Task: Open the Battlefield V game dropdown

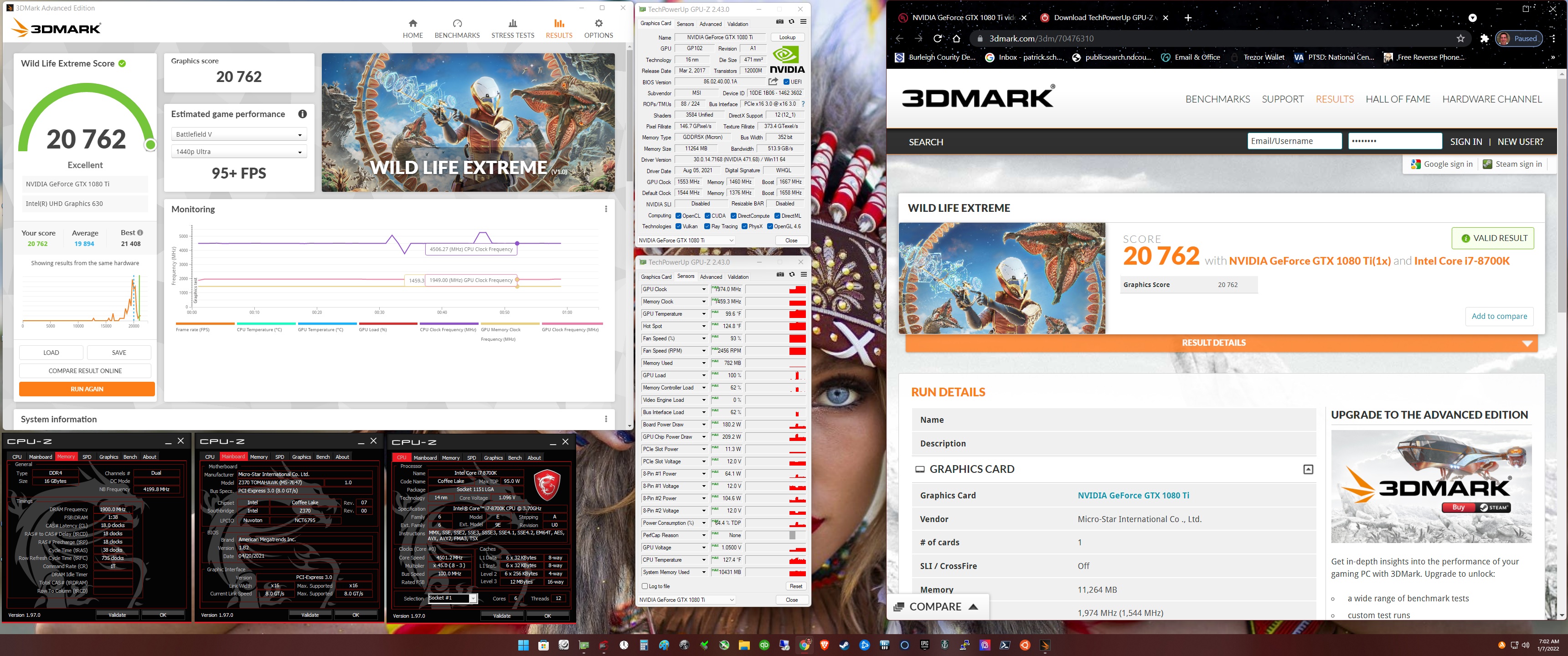Action: coord(238,134)
